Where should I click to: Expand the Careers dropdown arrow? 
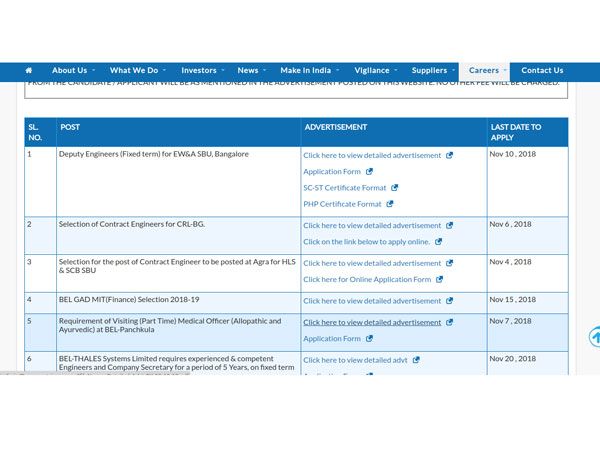[x=505, y=70]
